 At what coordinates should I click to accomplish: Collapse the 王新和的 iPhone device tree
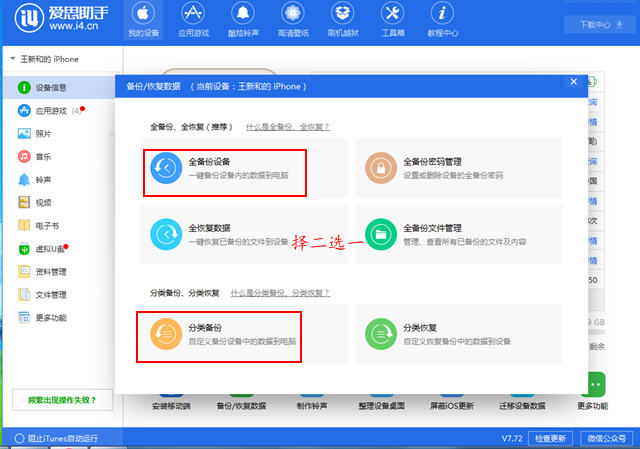click(12, 60)
